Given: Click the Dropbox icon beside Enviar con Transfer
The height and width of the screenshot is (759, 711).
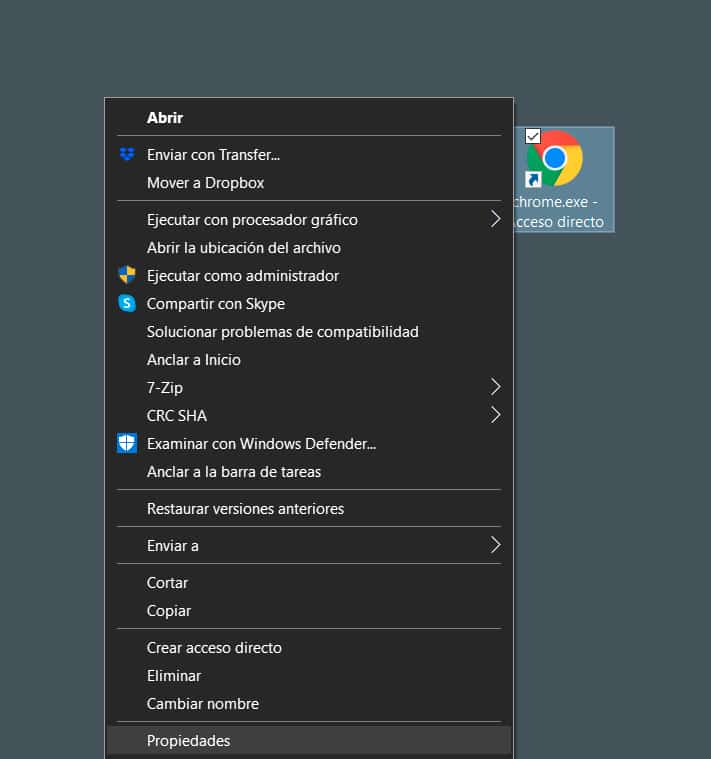Looking at the screenshot, I should click(127, 154).
